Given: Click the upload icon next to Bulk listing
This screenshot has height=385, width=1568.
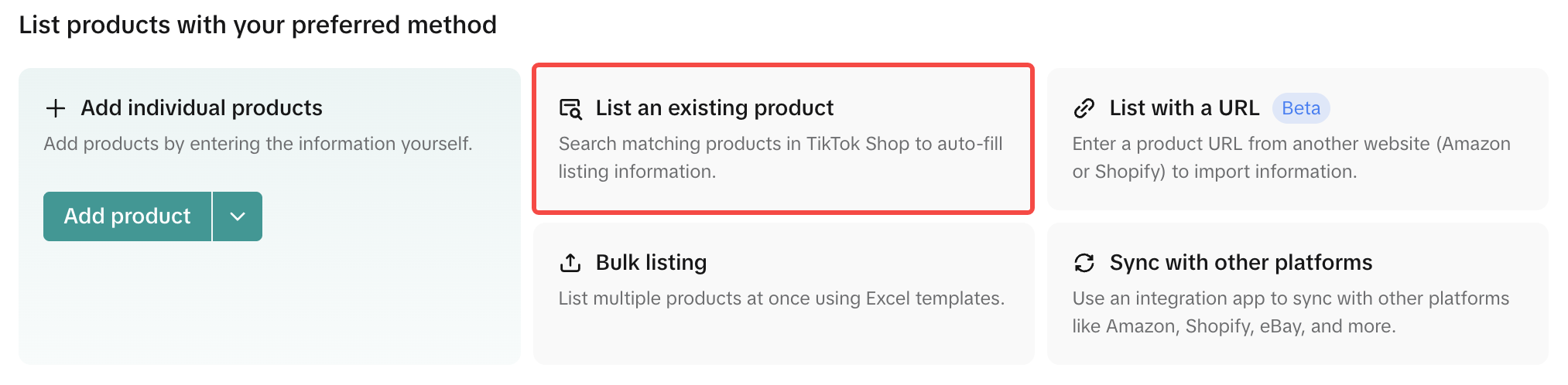Looking at the screenshot, I should pyautogui.click(x=570, y=263).
